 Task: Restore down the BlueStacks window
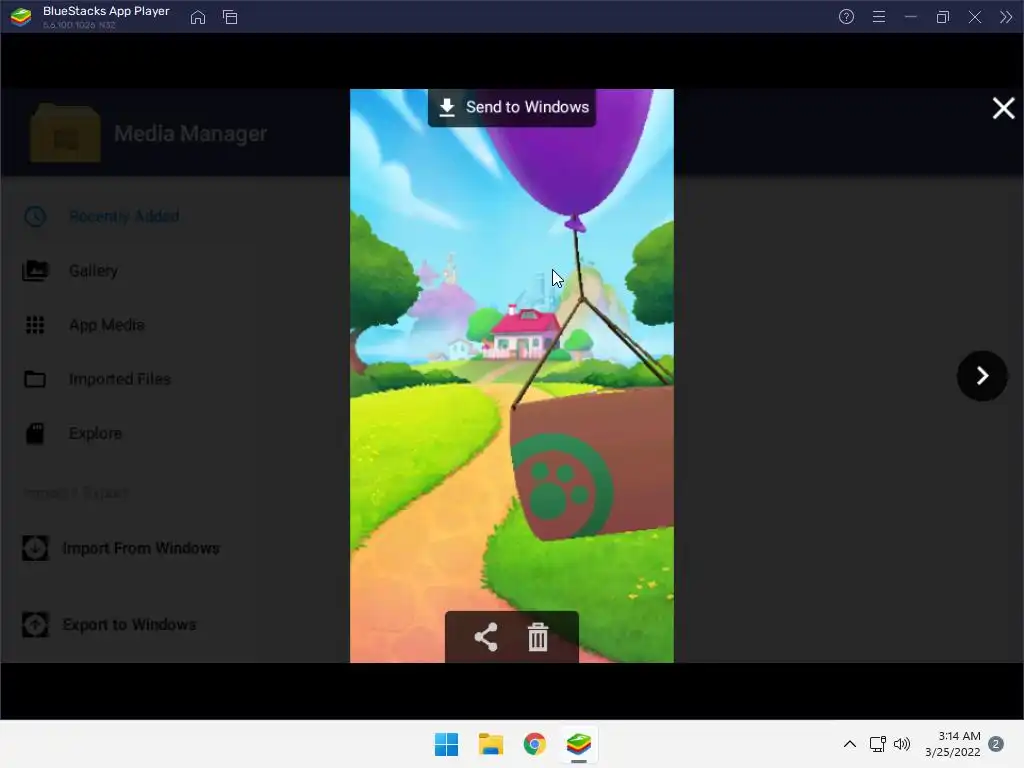coord(942,17)
